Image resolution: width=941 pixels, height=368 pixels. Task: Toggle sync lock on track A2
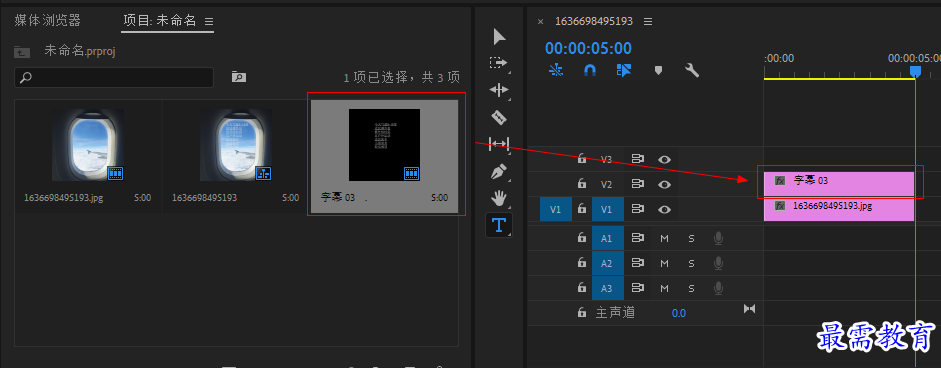637,263
